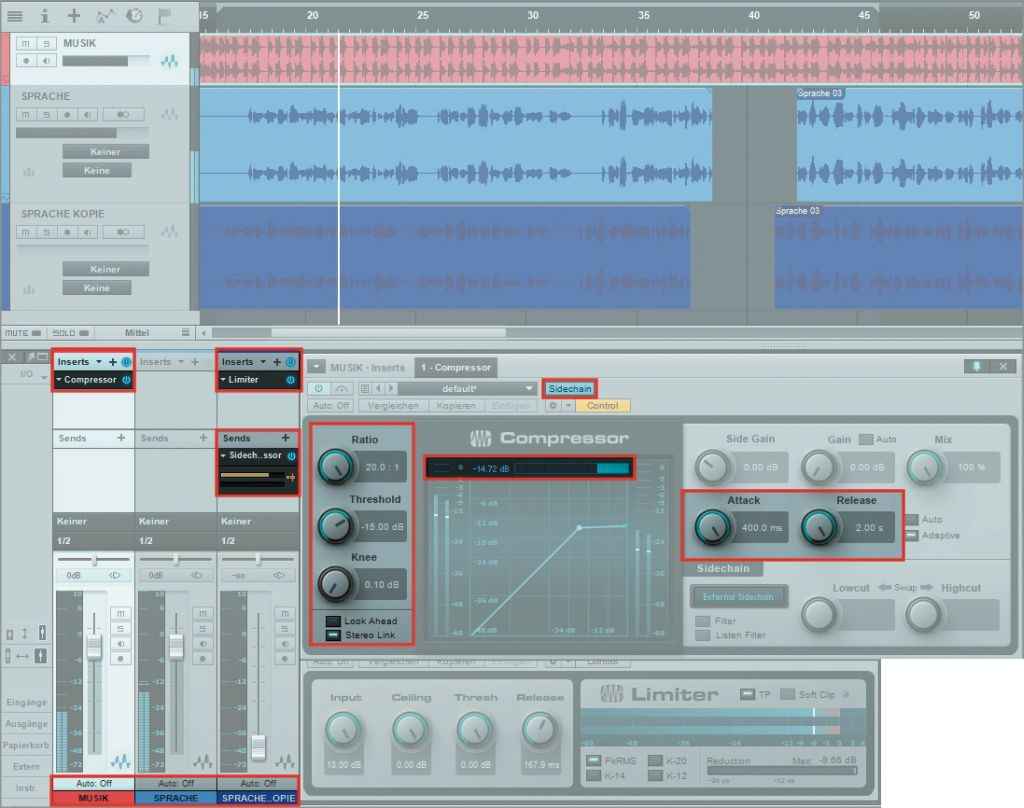Bypass the Compressor insert on MUSIK channel

click(x=126, y=380)
